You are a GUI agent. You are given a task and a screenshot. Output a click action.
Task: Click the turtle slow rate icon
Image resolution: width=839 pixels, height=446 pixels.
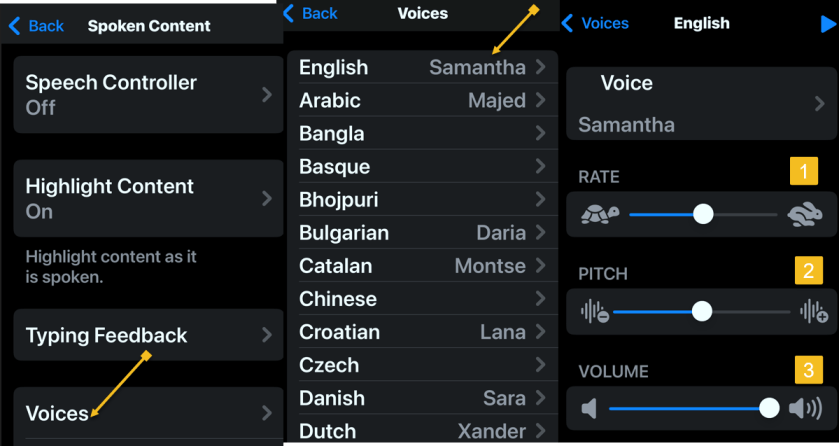tap(600, 214)
